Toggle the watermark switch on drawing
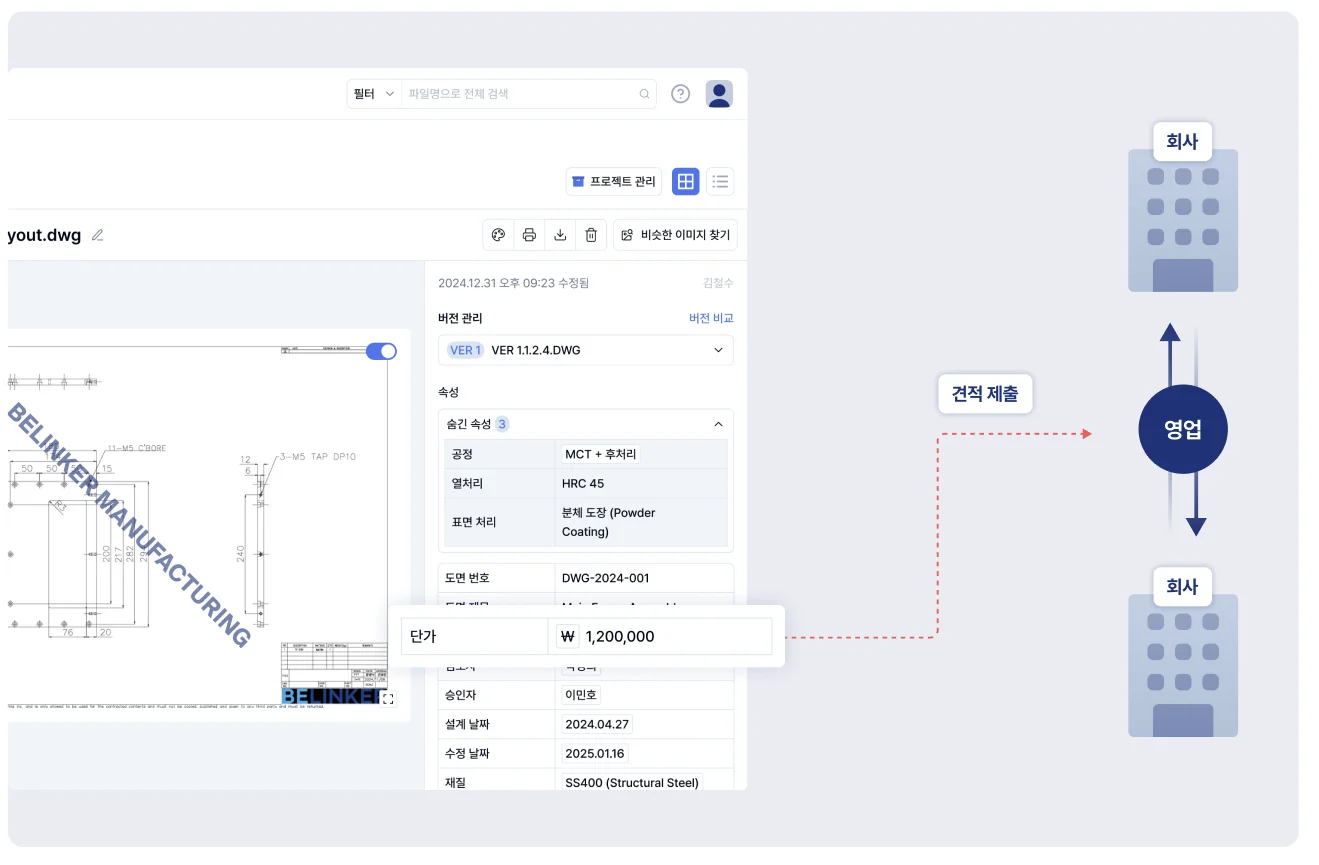This screenshot has width=1319, height=865. pyautogui.click(x=381, y=351)
